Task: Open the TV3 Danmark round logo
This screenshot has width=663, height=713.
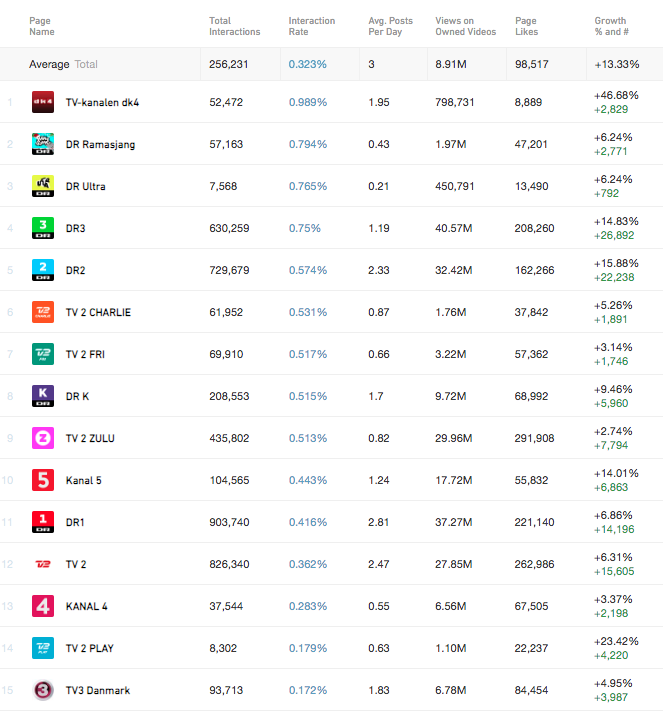Action: point(43,690)
